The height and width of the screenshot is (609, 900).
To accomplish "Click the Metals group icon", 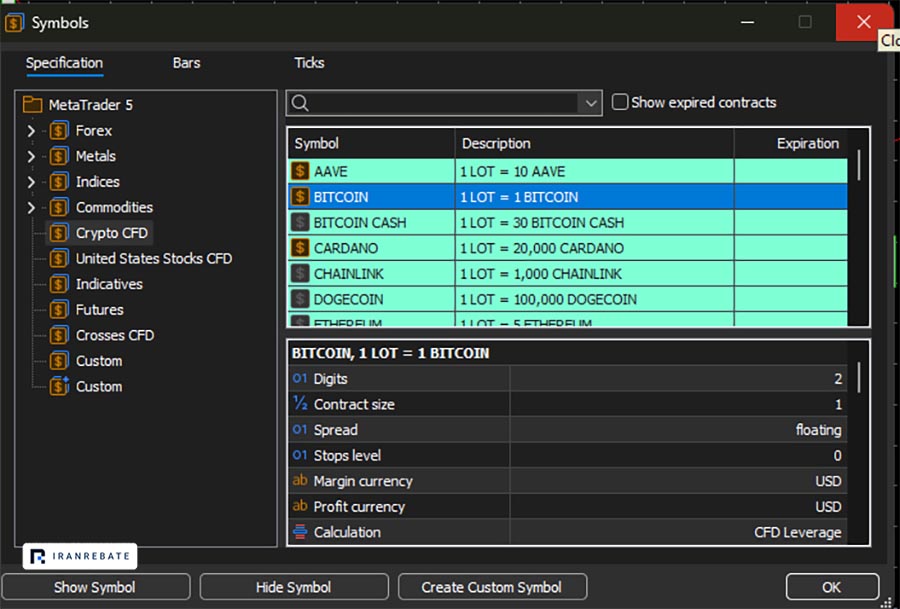I will [x=59, y=156].
